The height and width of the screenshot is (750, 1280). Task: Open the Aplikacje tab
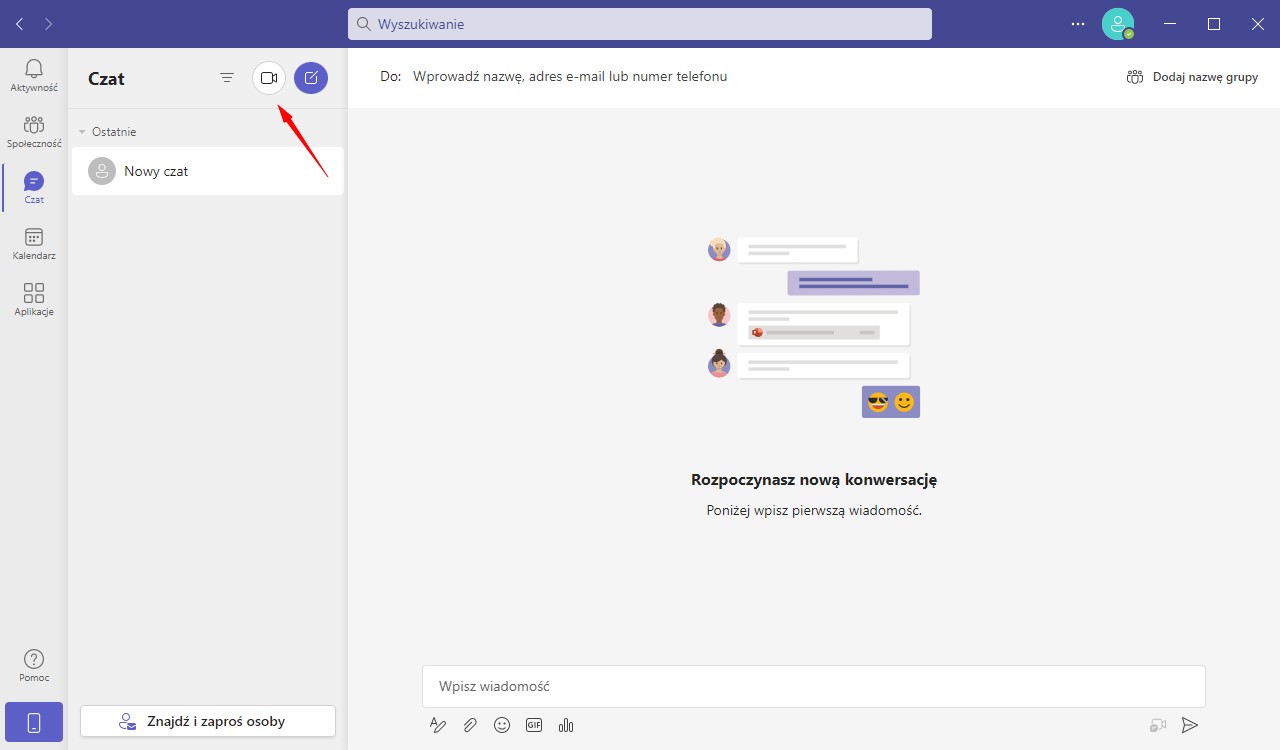tap(34, 300)
